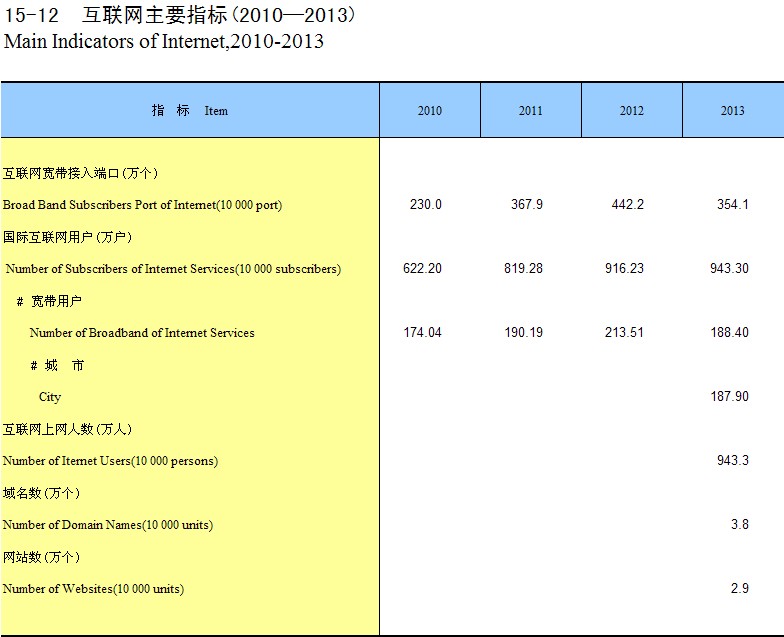Select the 2013 column header
The width and height of the screenshot is (784, 637).
733,111
